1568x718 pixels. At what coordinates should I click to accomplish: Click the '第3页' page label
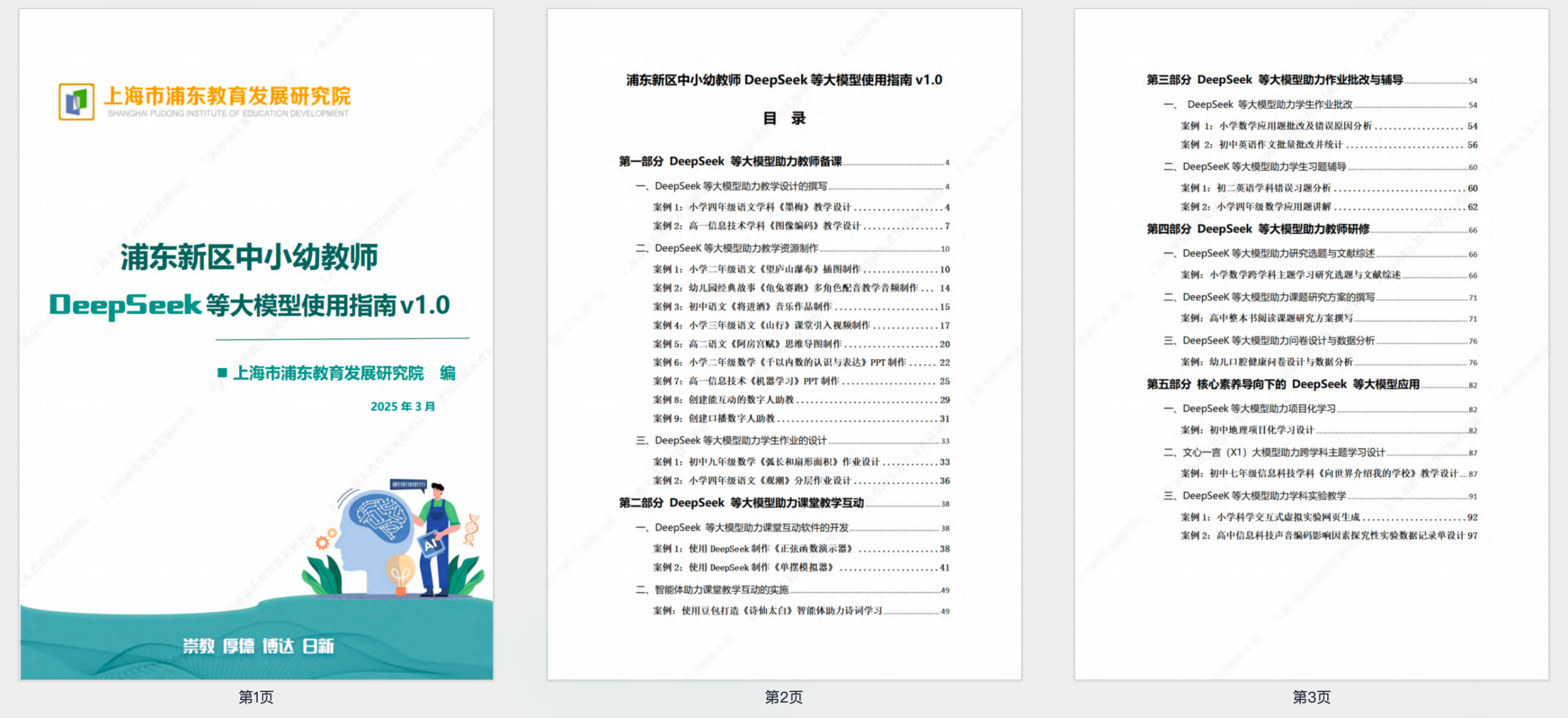1311,697
